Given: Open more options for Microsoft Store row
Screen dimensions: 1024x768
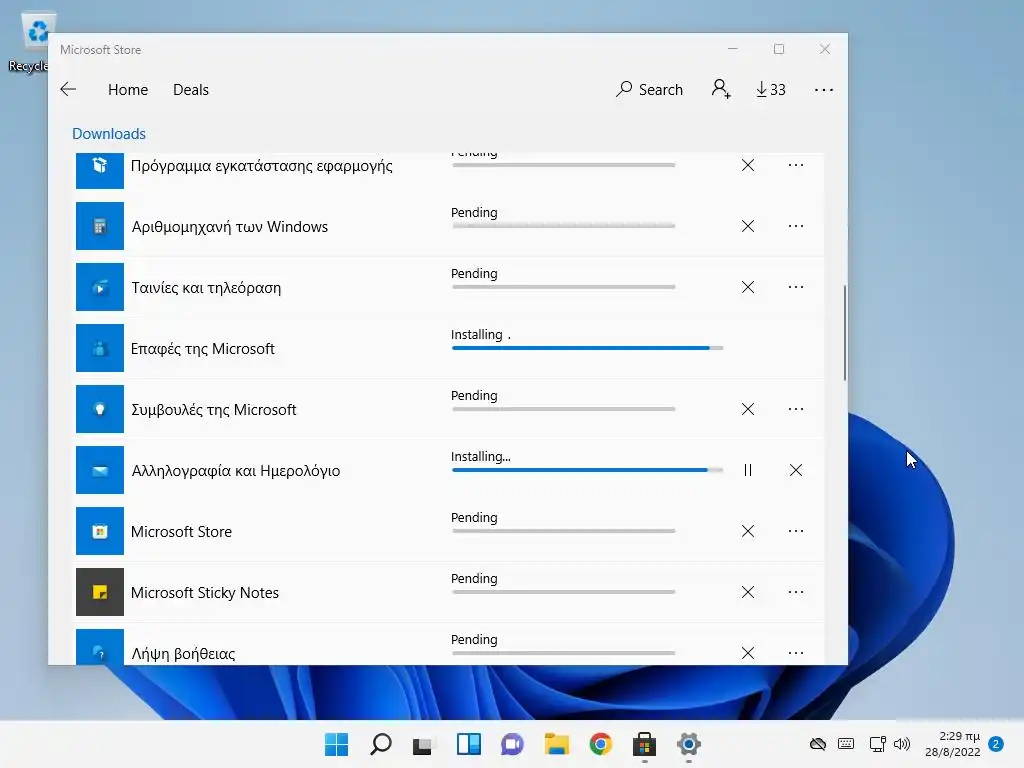Looking at the screenshot, I should (795, 531).
